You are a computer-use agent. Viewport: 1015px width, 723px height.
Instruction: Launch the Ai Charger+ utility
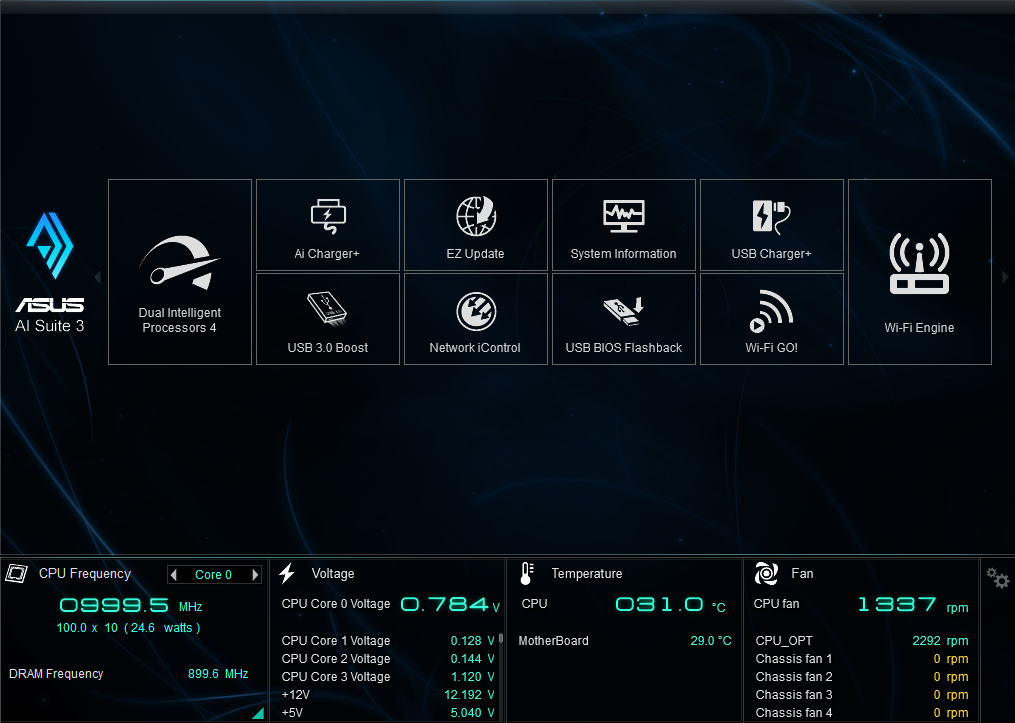coord(327,225)
